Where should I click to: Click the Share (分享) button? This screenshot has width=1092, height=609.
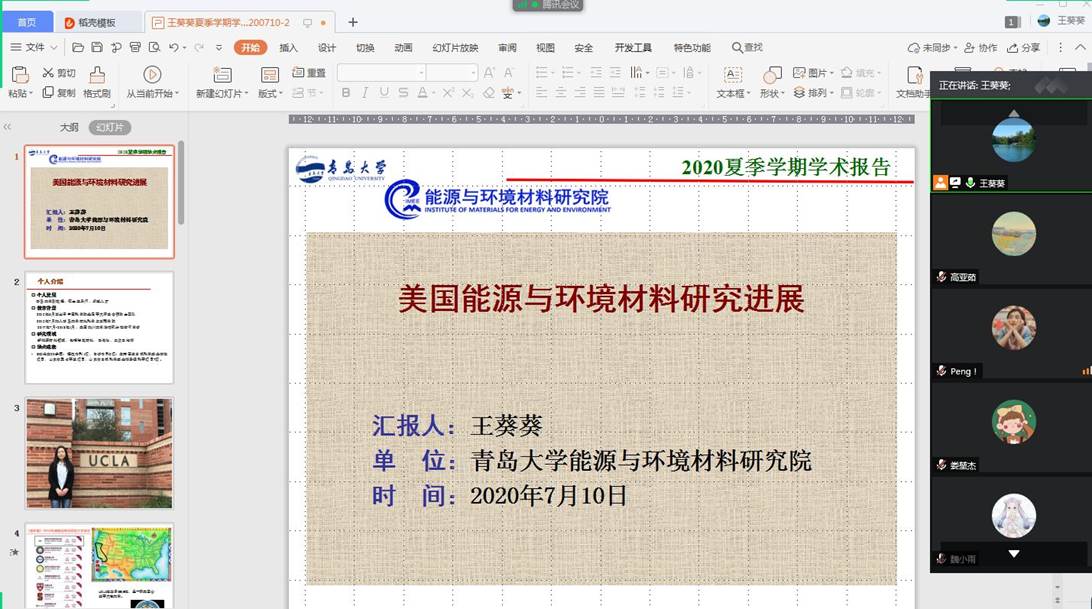tap(1023, 47)
